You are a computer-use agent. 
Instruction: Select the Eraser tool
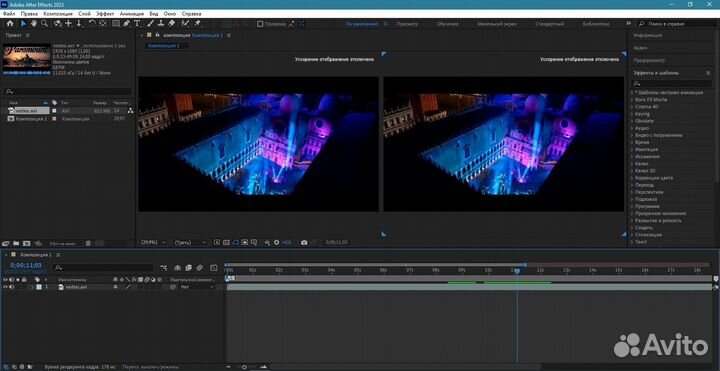(x=172, y=23)
